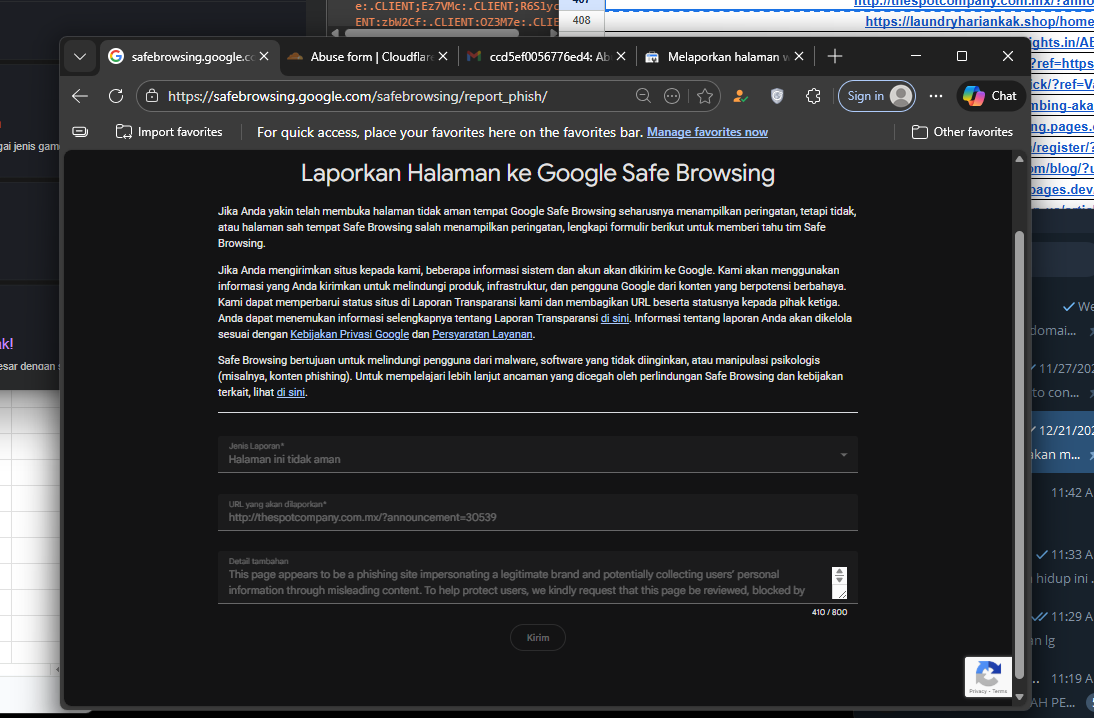
Task: Open the 'di sini' link after 'terkait, lihat'
Action: click(291, 392)
